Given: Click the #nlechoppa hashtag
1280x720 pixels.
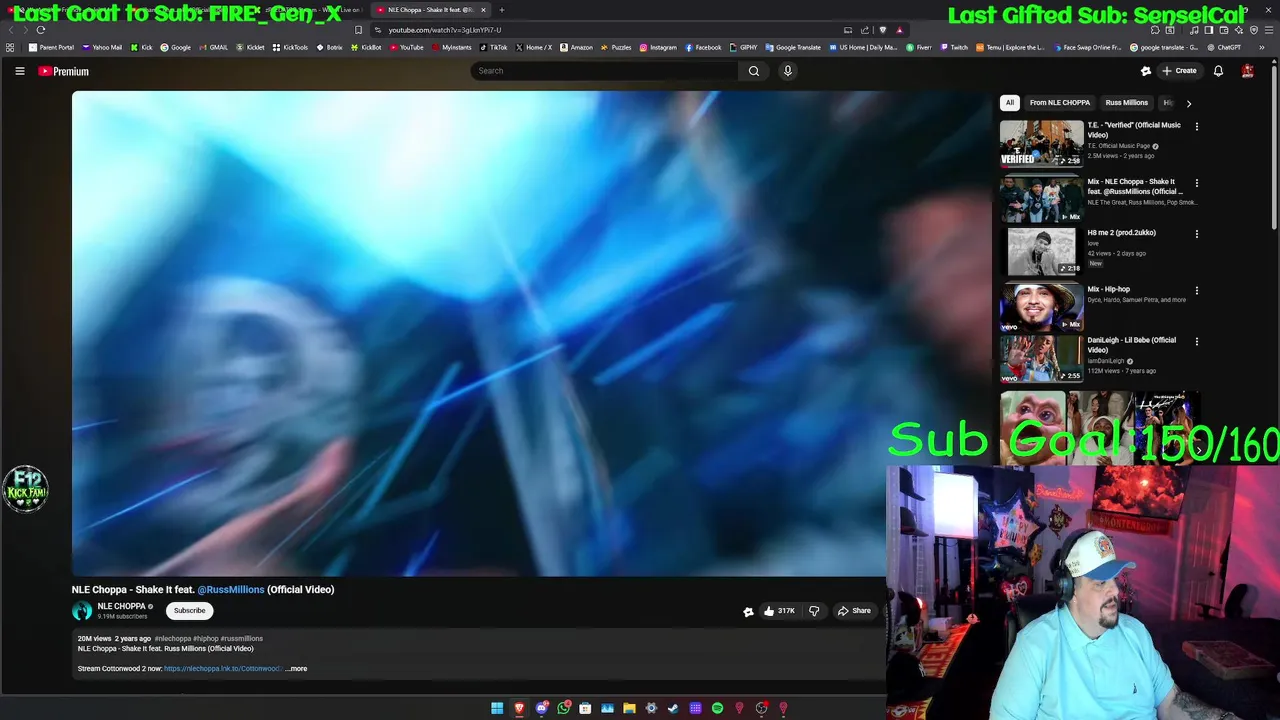Looking at the screenshot, I should [x=173, y=639].
